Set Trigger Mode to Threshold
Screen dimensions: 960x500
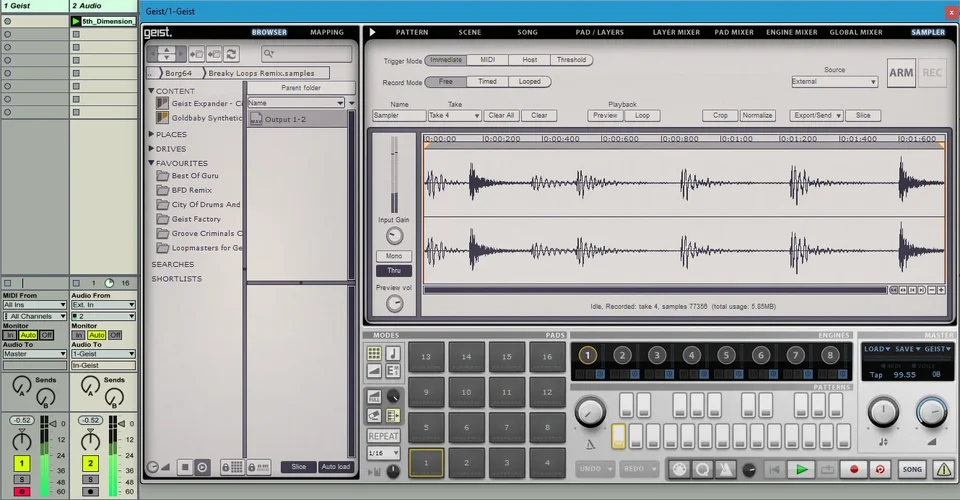coord(571,60)
